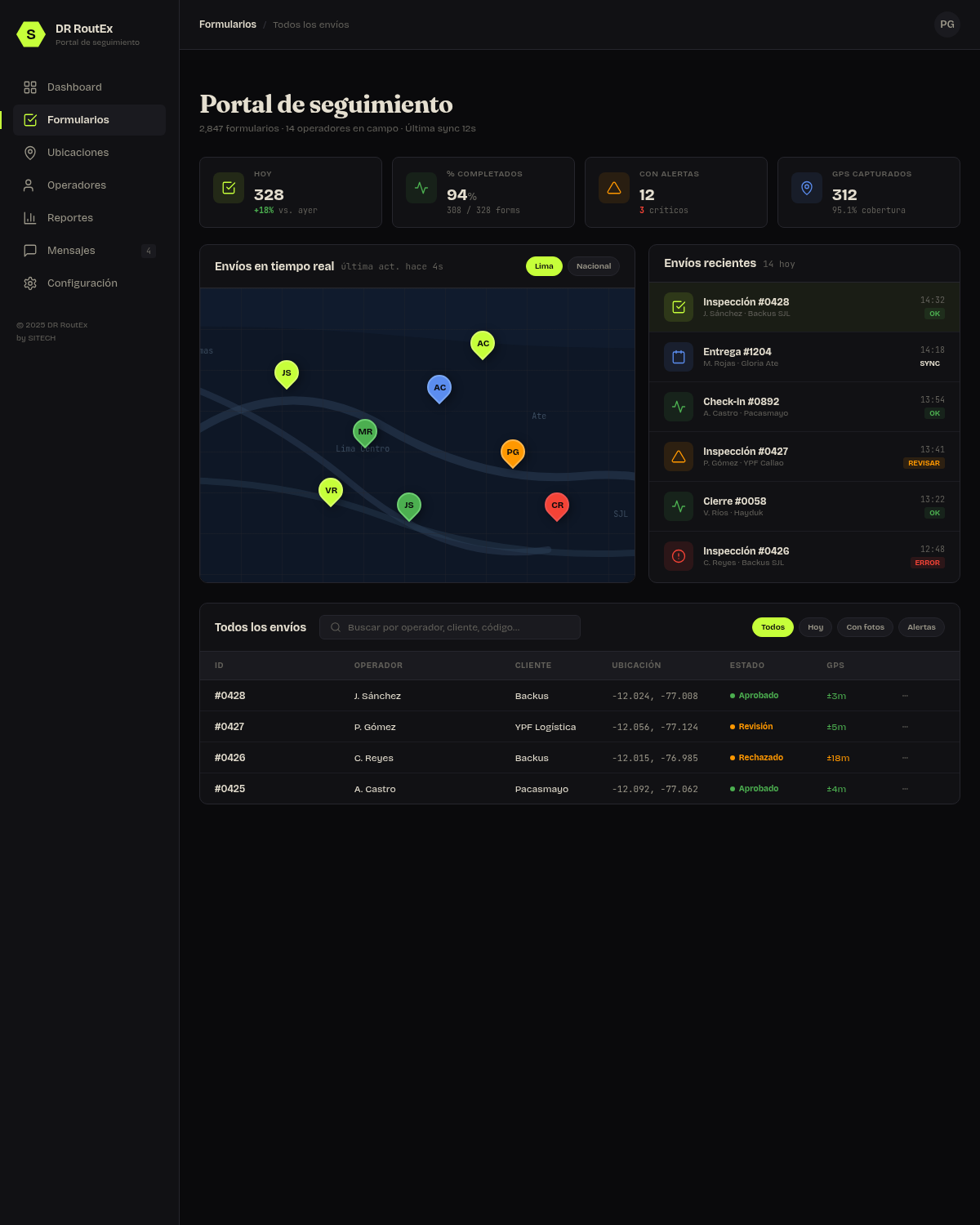Click the Entrega #1204 calendar icon
This screenshot has height=1225, width=980.
click(679, 357)
